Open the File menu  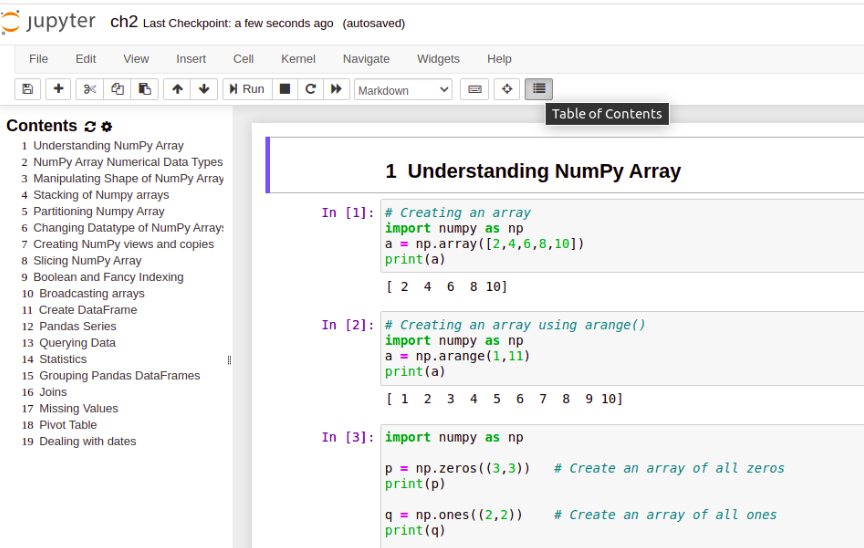(x=39, y=59)
